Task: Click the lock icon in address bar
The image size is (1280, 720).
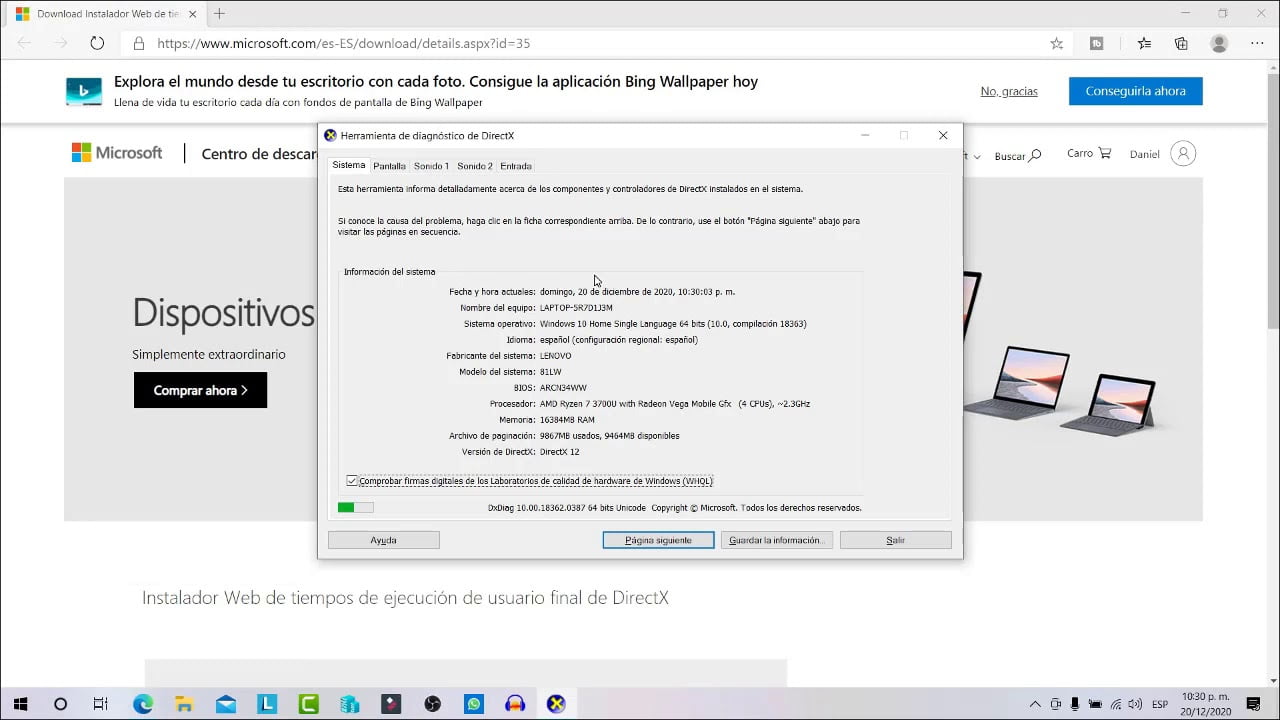Action: pos(139,44)
